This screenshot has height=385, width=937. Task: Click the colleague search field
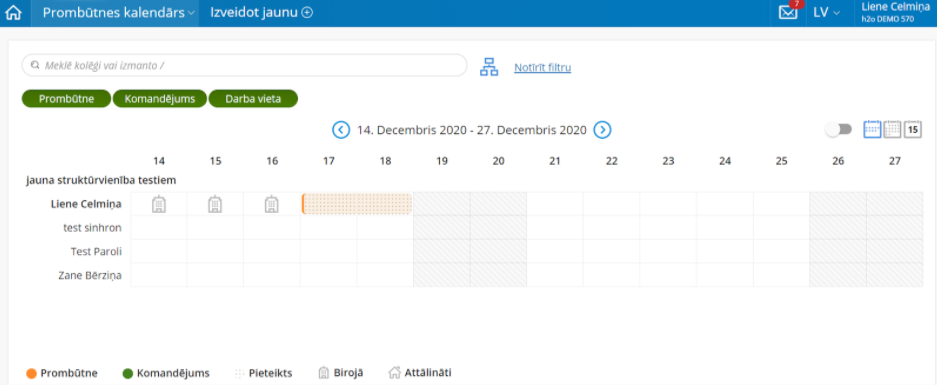point(244,65)
